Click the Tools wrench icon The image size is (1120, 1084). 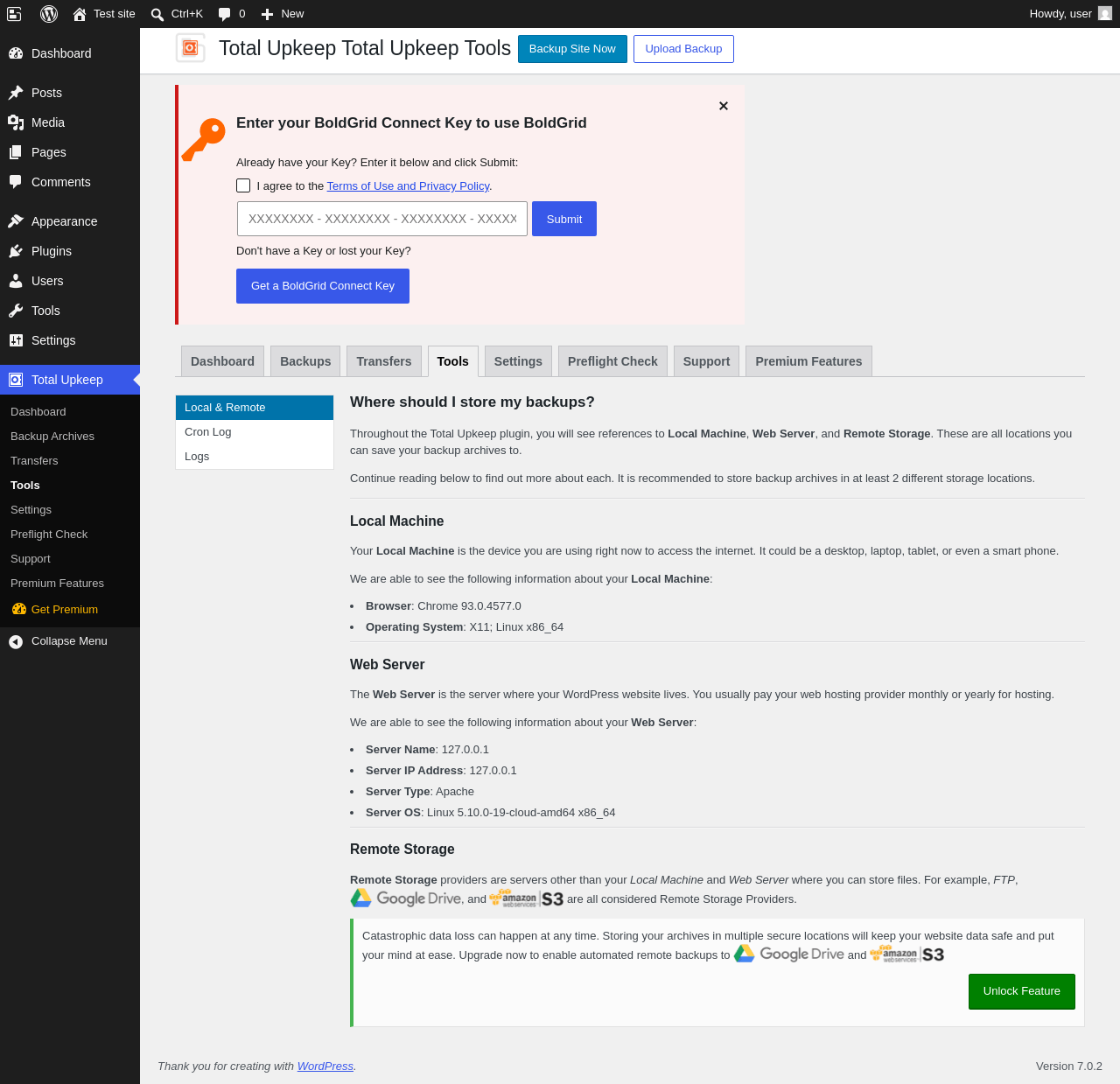(x=16, y=311)
